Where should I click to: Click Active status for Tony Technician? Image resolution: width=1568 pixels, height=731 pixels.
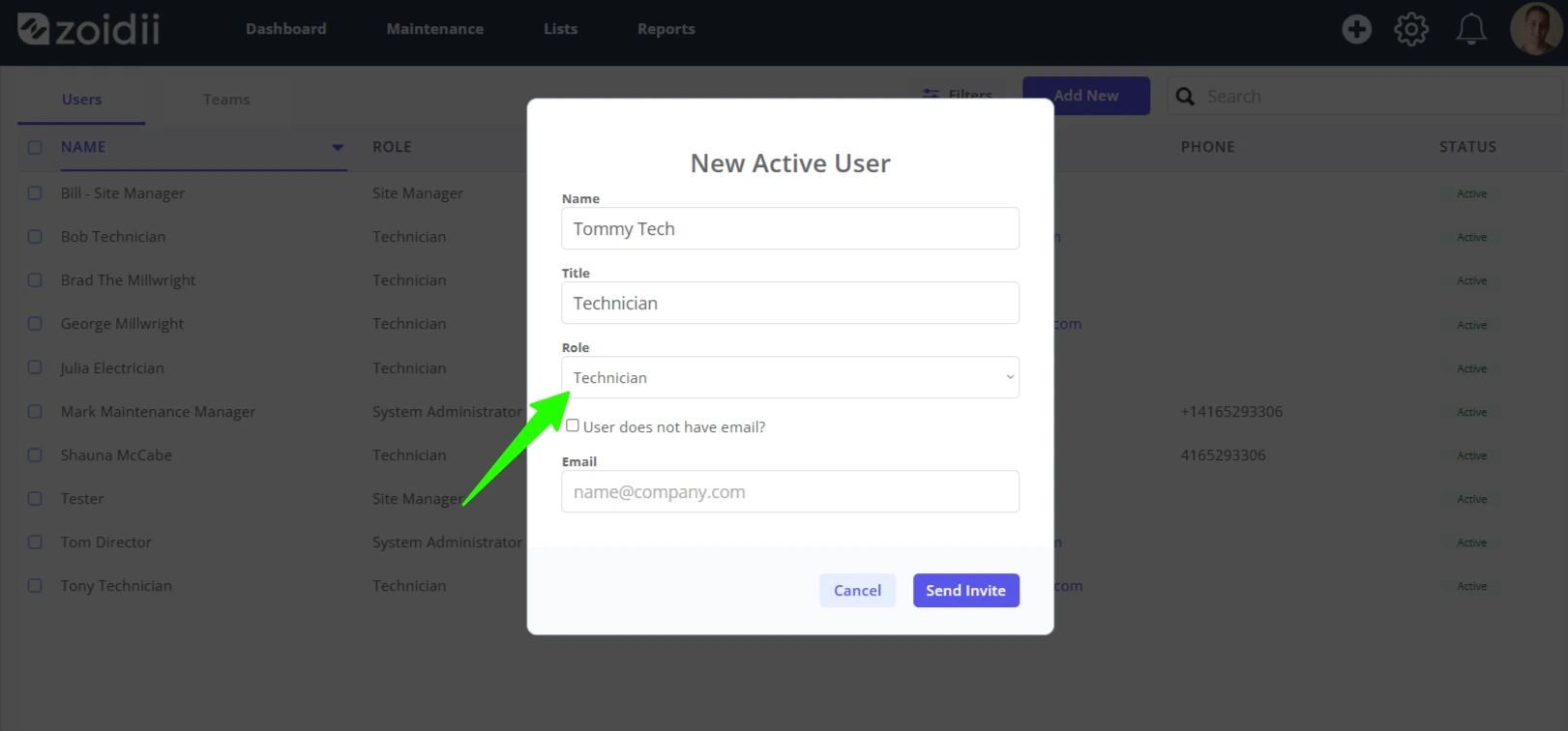pos(1472,586)
